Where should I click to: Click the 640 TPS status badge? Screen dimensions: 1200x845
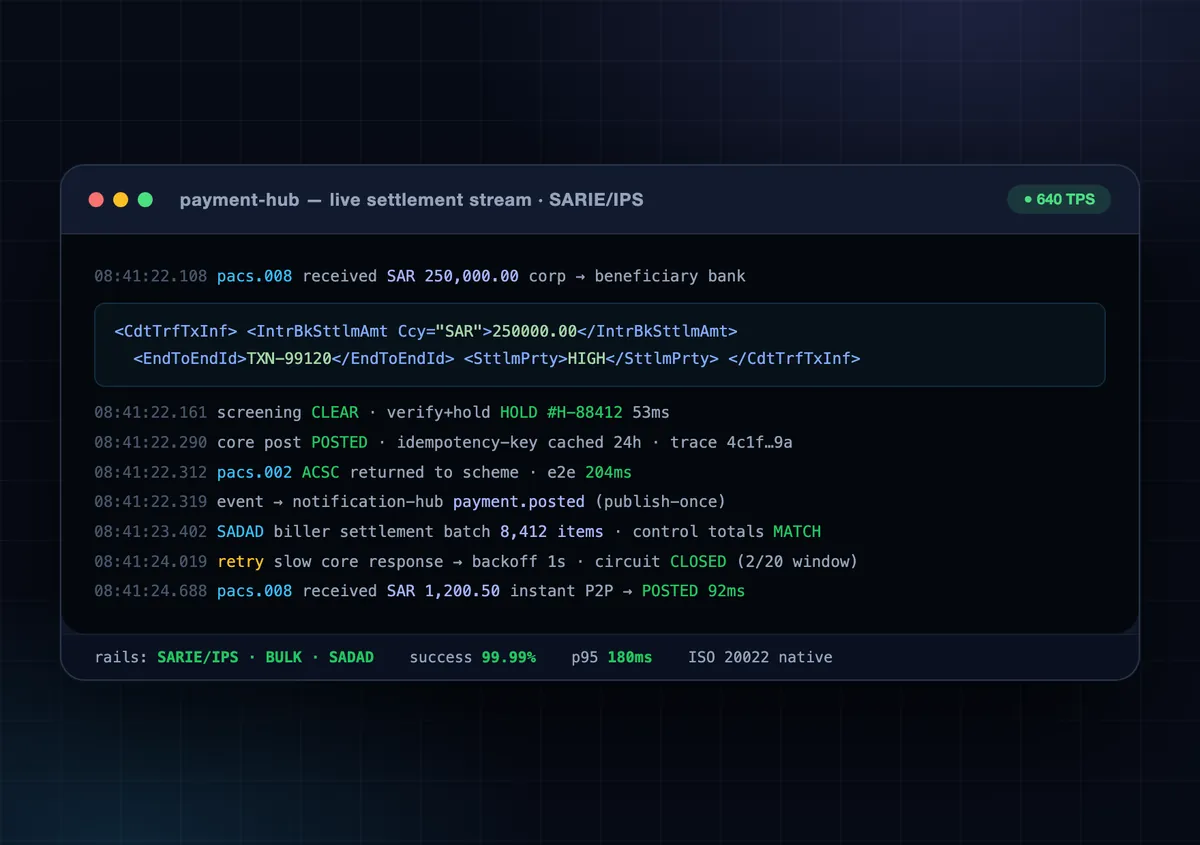(1059, 199)
